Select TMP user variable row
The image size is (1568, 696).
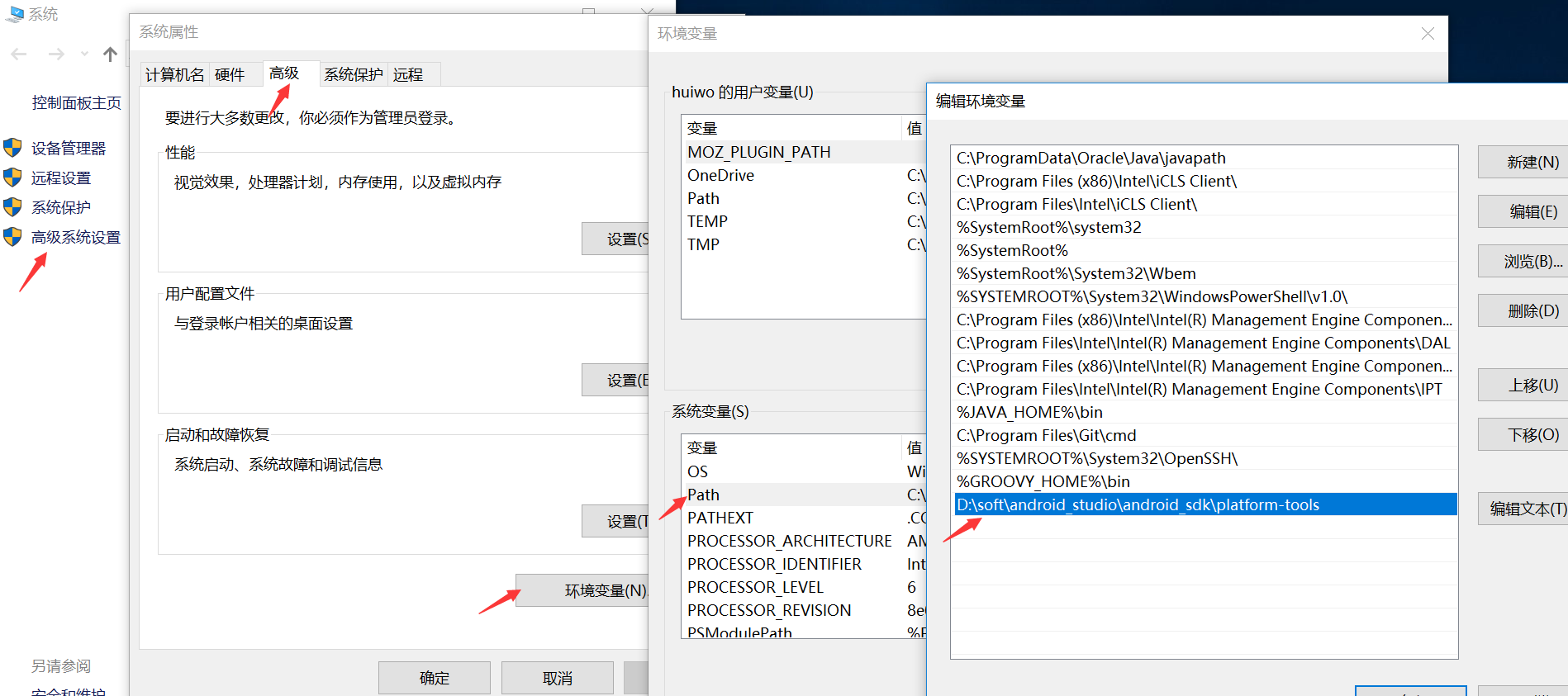804,244
